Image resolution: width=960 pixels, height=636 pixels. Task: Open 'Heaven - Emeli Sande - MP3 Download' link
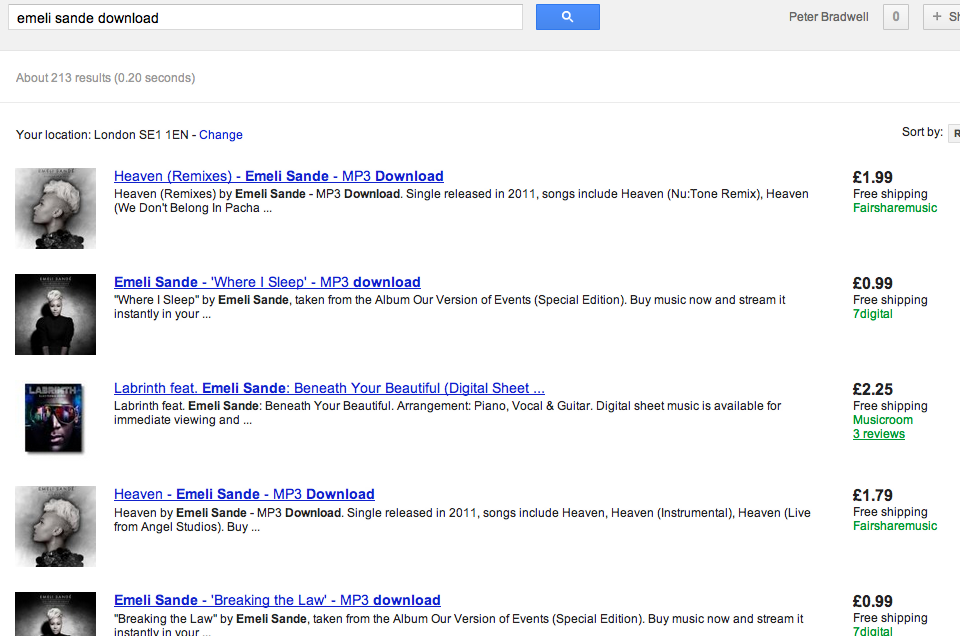pos(244,494)
